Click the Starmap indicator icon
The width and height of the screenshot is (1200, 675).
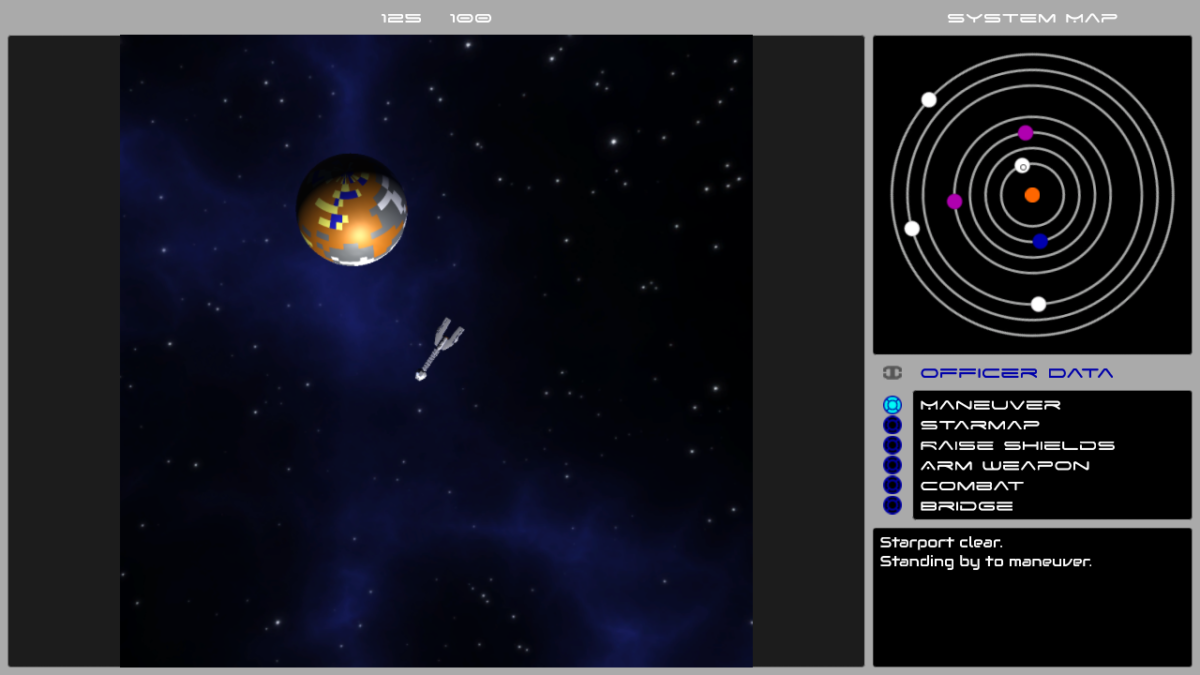pyautogui.click(x=893, y=424)
